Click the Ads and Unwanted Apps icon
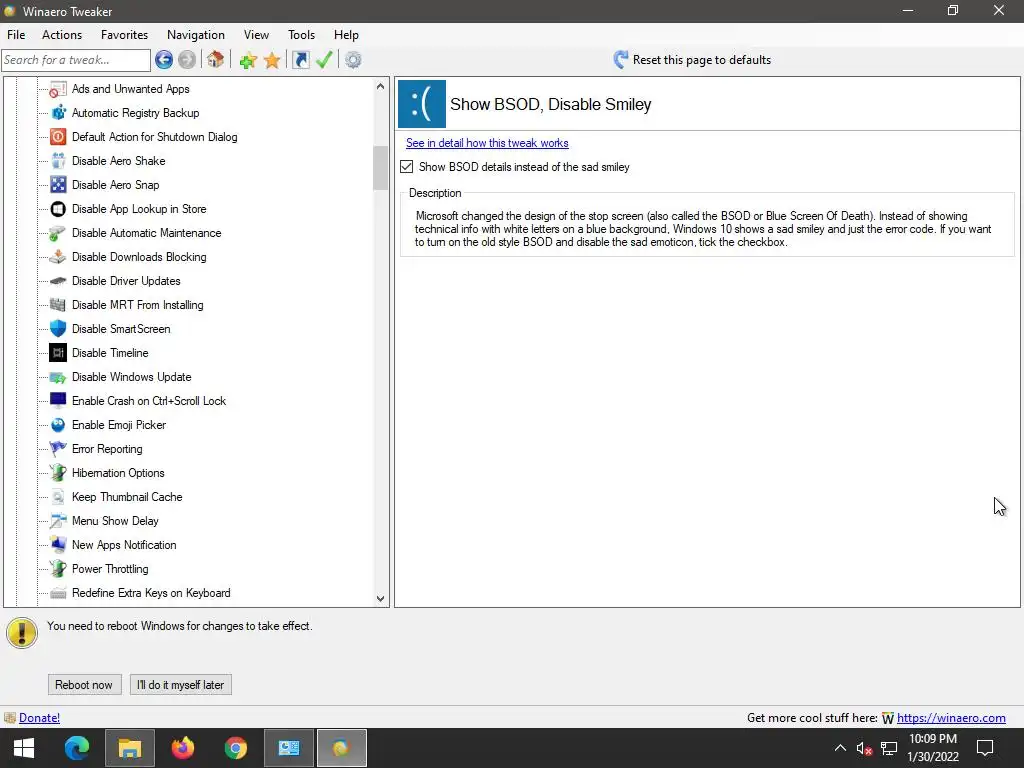Screen dimensions: 1024x768 pyautogui.click(x=58, y=89)
